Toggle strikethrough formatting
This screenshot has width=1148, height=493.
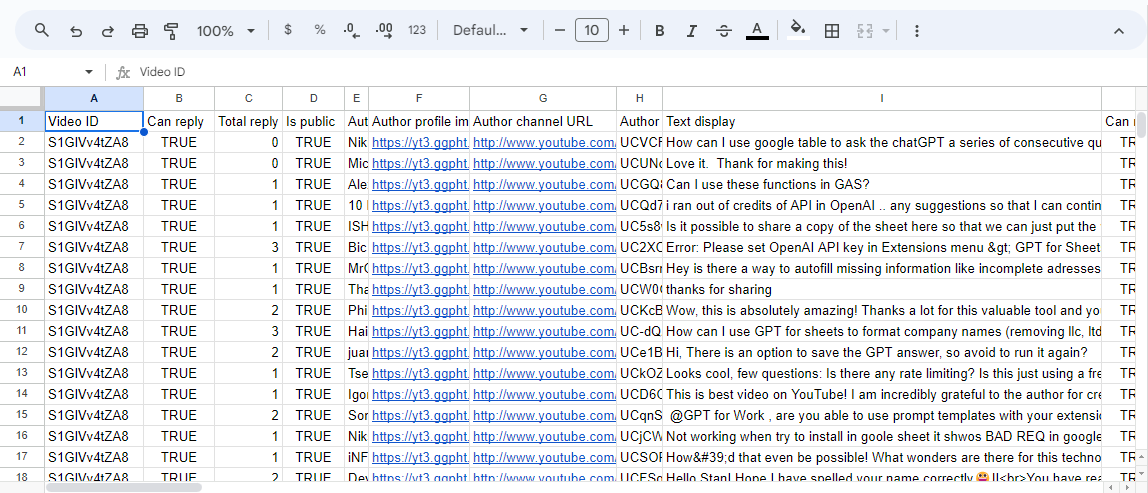click(x=724, y=31)
